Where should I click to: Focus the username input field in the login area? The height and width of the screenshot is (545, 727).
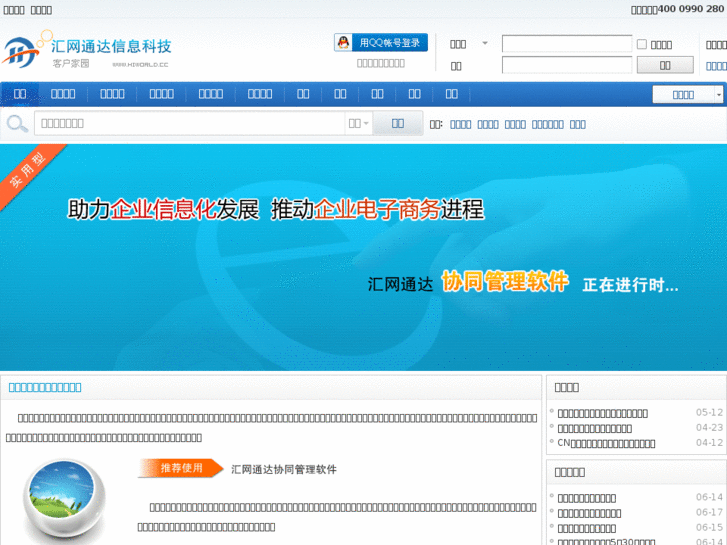[x=567, y=44]
